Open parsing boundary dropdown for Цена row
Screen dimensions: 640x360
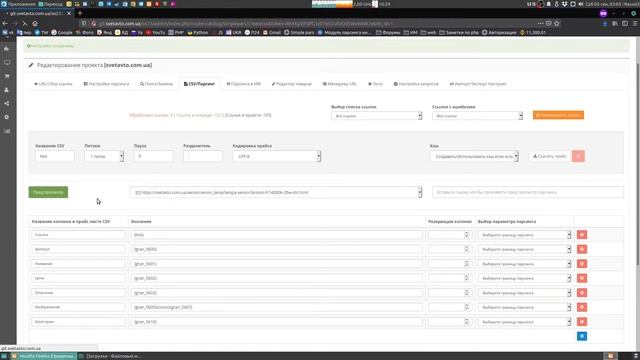524,278
